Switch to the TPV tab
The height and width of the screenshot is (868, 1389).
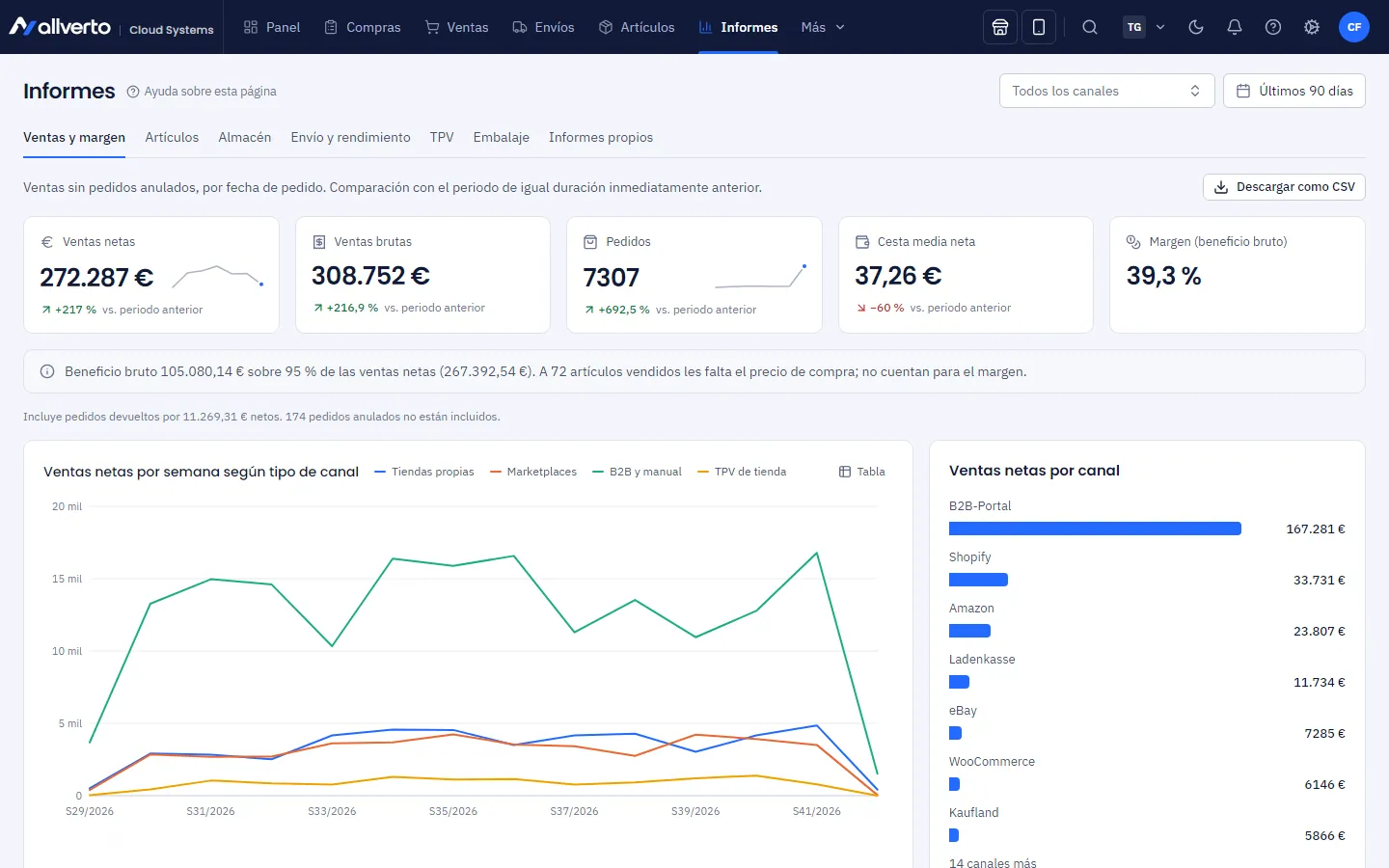click(442, 138)
